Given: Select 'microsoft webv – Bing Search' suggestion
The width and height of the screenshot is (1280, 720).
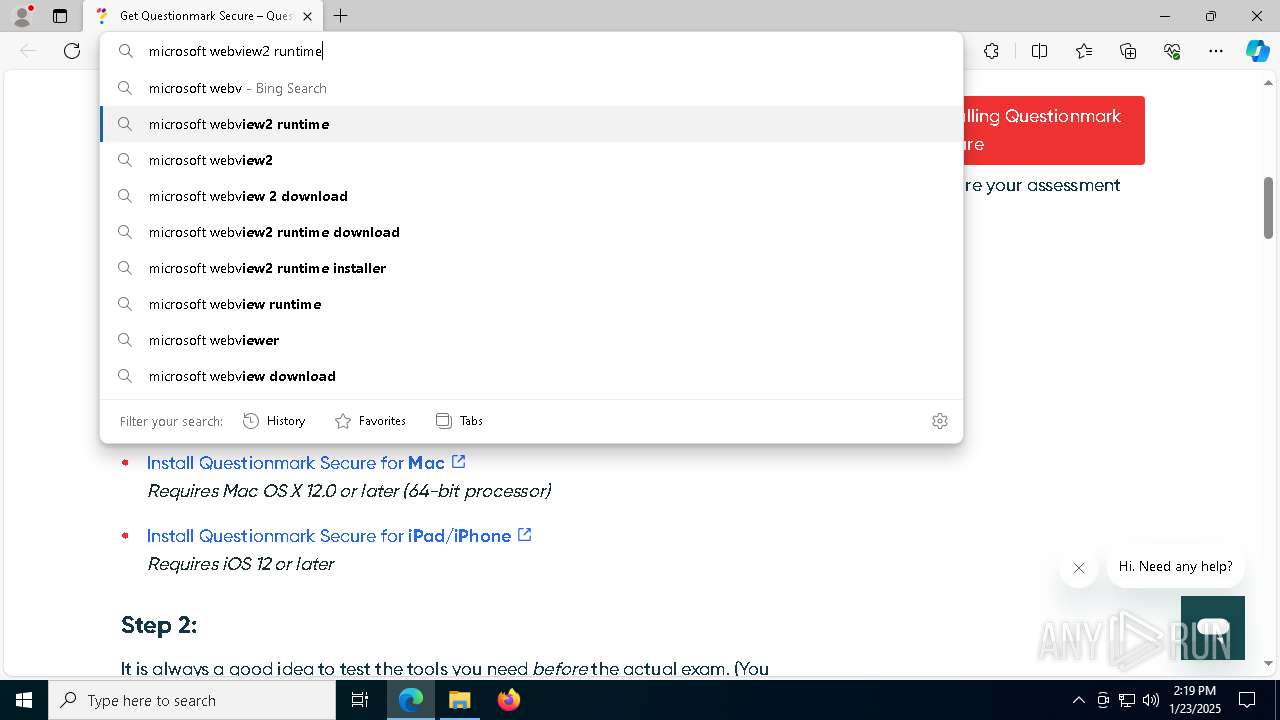Looking at the screenshot, I should [531, 88].
